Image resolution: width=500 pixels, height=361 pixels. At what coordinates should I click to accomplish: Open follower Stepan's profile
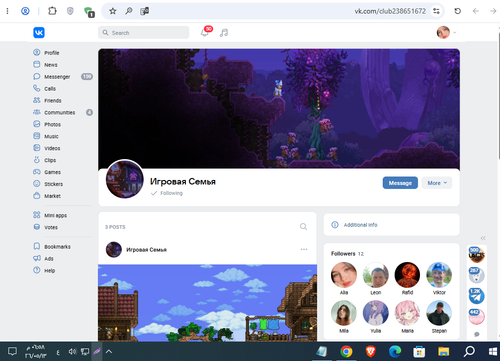[x=439, y=313]
